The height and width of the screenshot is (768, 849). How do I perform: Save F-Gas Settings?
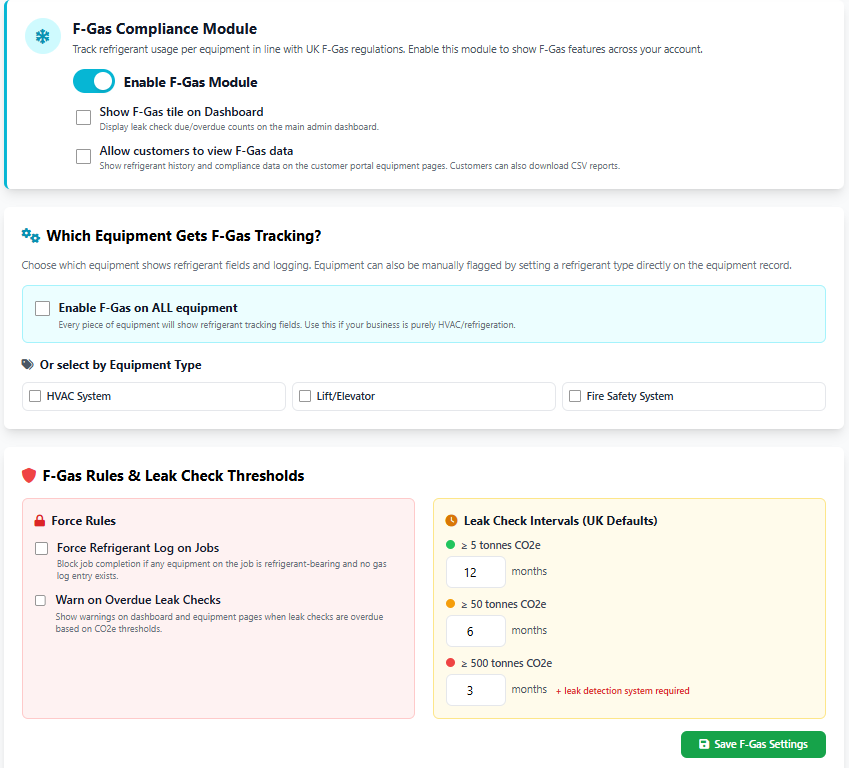tap(753, 744)
